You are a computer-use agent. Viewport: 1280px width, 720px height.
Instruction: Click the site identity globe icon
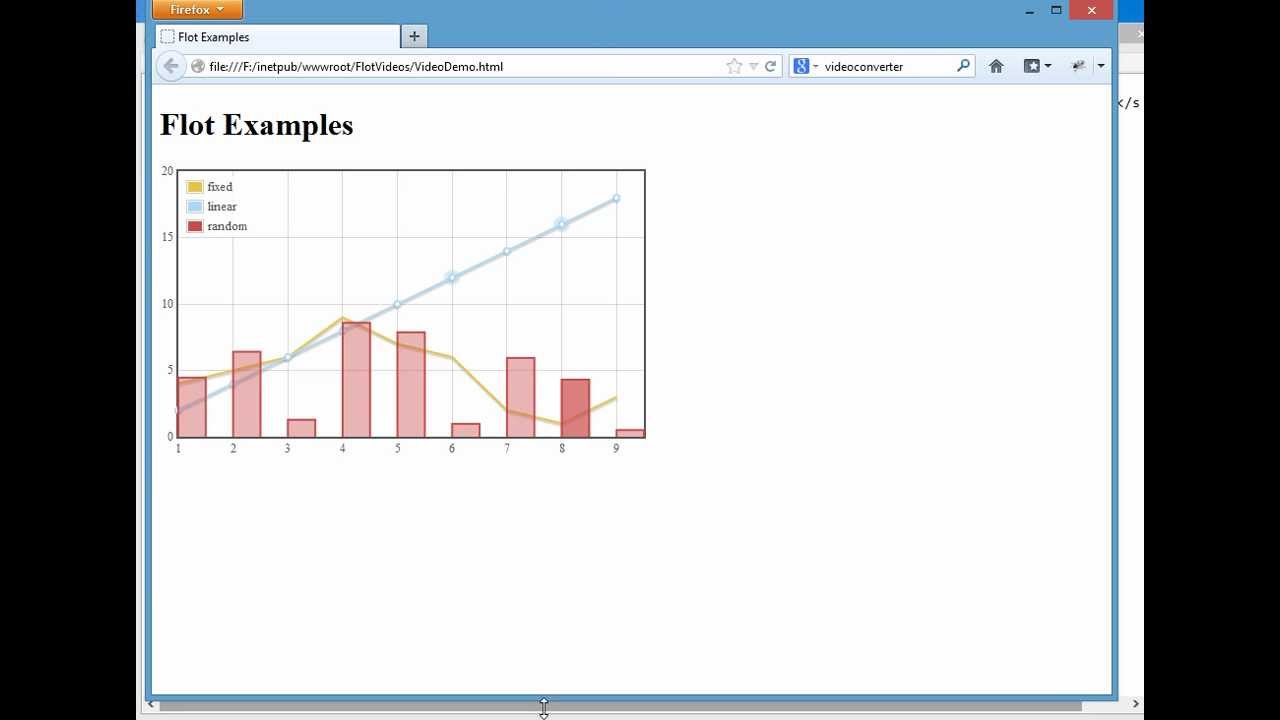(x=197, y=67)
